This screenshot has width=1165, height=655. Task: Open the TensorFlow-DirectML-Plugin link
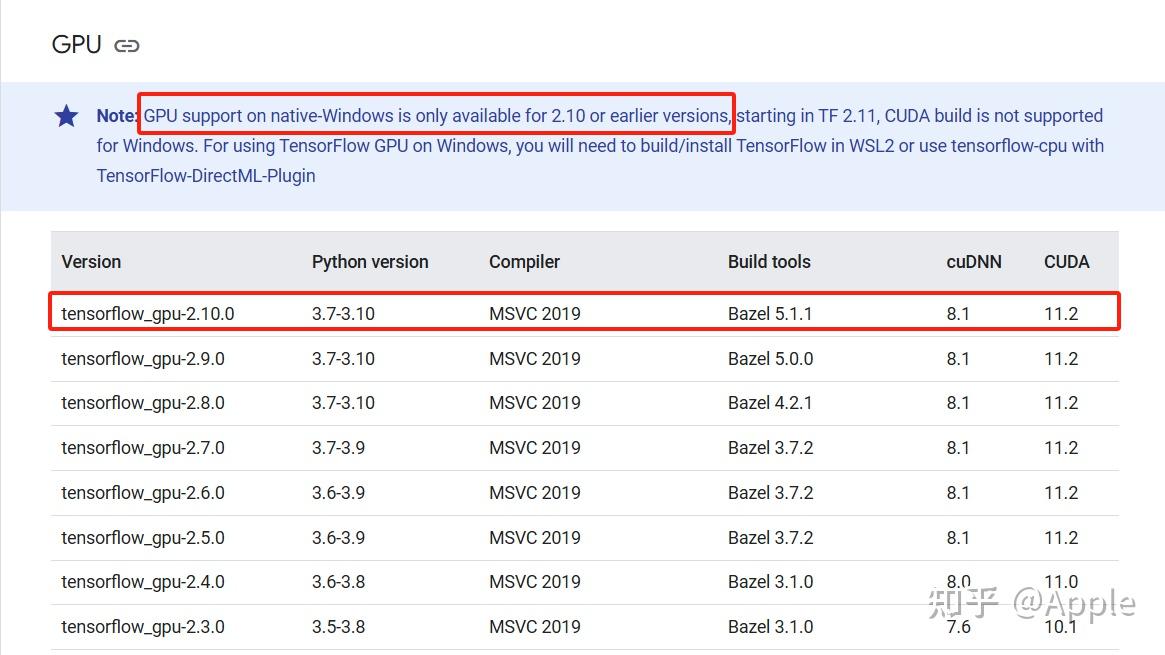coord(205,175)
